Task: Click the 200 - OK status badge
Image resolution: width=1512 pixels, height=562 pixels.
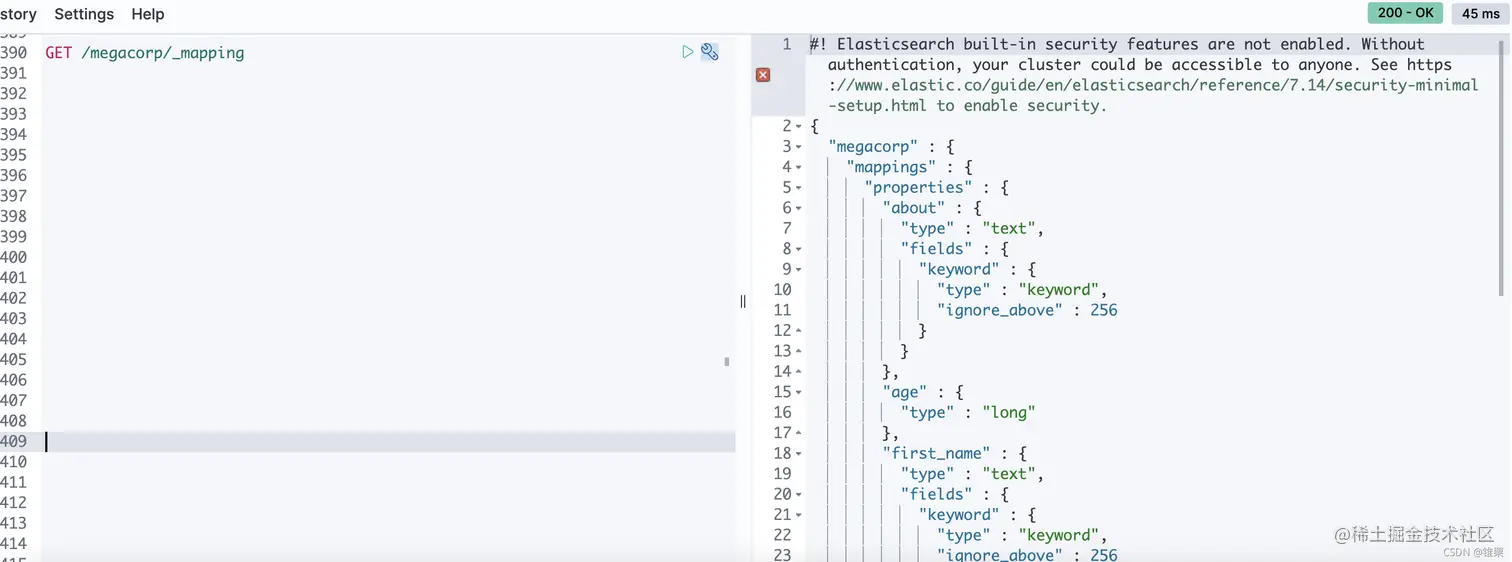Action: pyautogui.click(x=1405, y=13)
